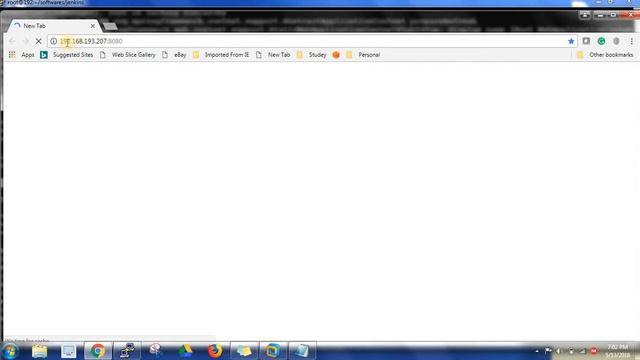The width and height of the screenshot is (640, 360).
Task: Select the New Tab browser tab
Action: tap(53, 26)
